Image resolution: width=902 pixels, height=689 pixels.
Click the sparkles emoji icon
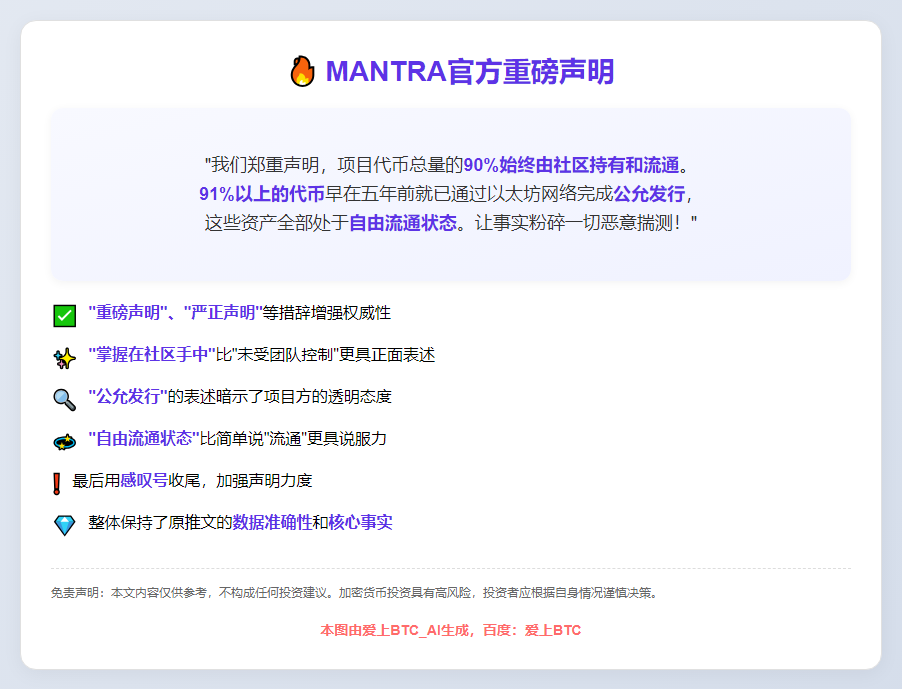pos(64,358)
